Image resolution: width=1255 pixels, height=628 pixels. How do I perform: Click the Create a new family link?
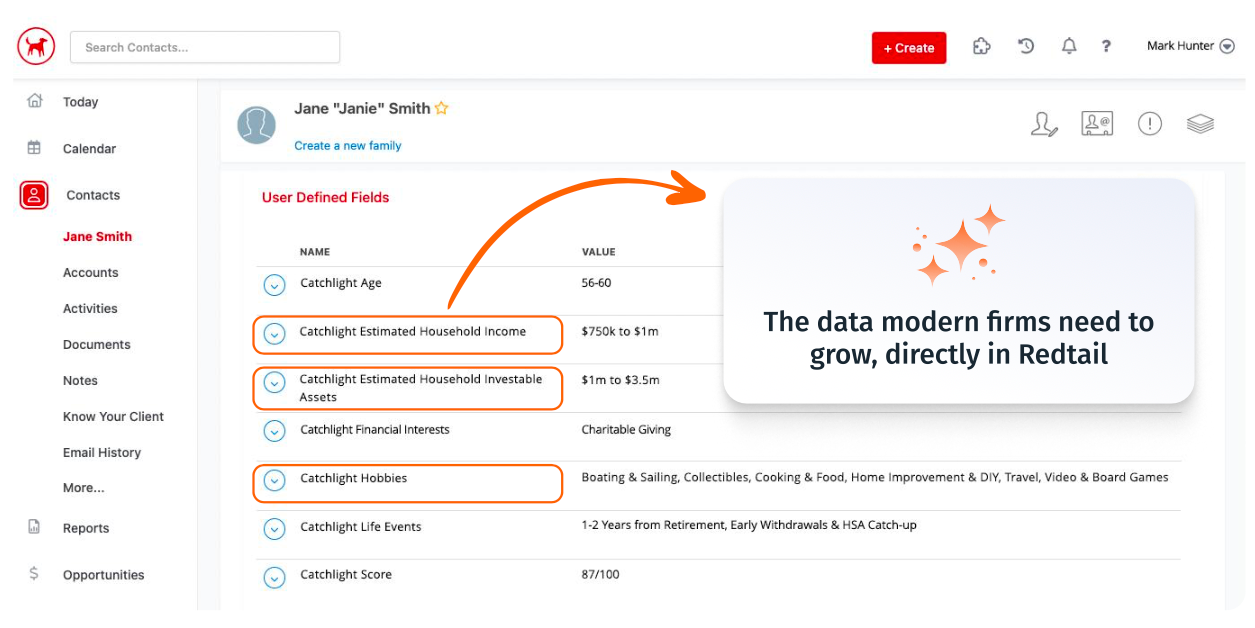[x=347, y=145]
